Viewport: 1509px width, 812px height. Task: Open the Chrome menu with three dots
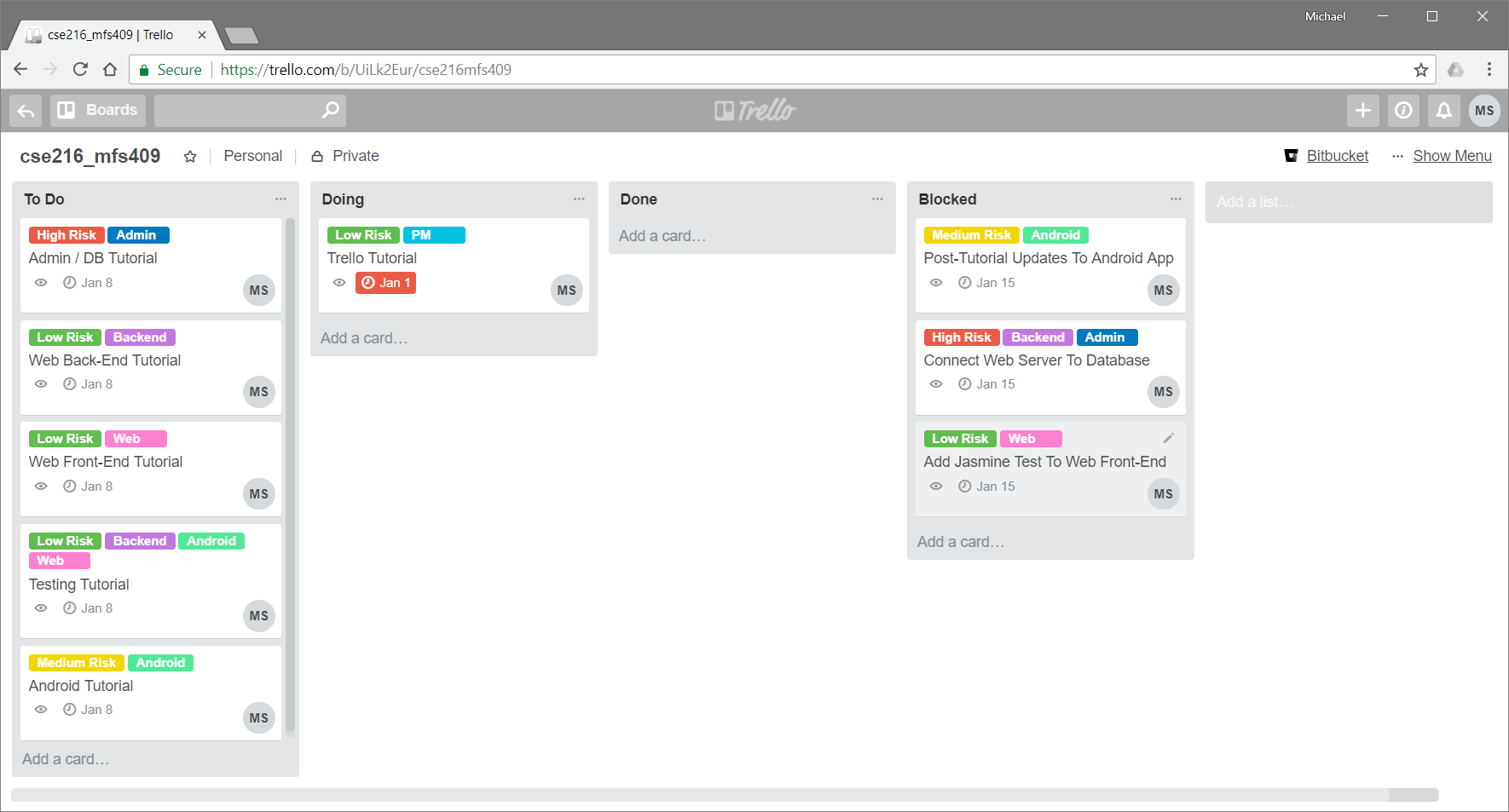(x=1489, y=69)
